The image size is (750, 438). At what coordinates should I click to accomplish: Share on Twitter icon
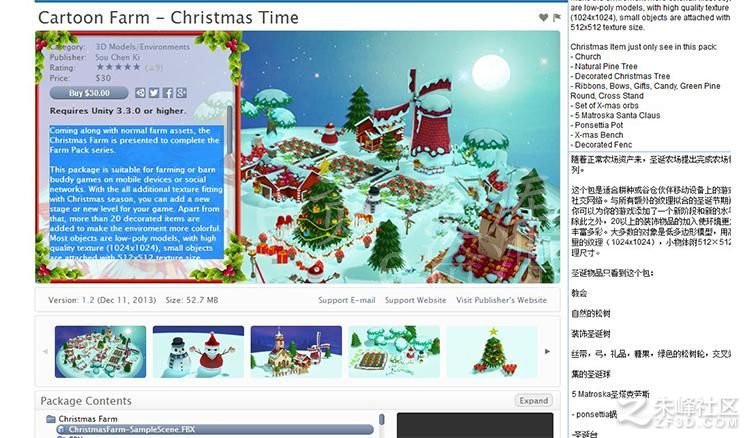pos(154,93)
